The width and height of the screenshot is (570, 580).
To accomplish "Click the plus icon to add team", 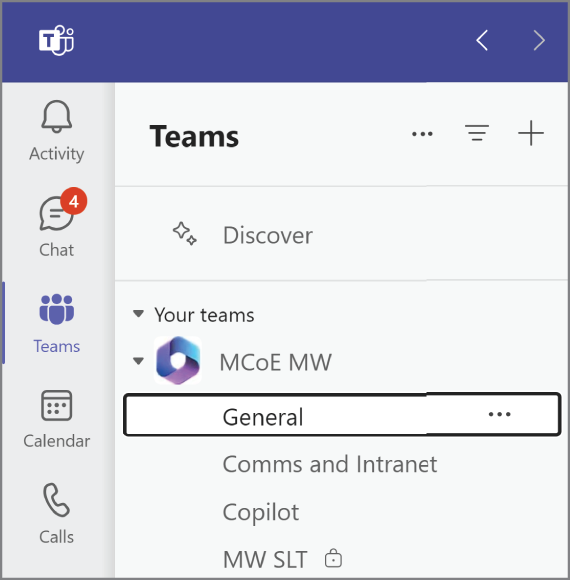I will pos(531,133).
